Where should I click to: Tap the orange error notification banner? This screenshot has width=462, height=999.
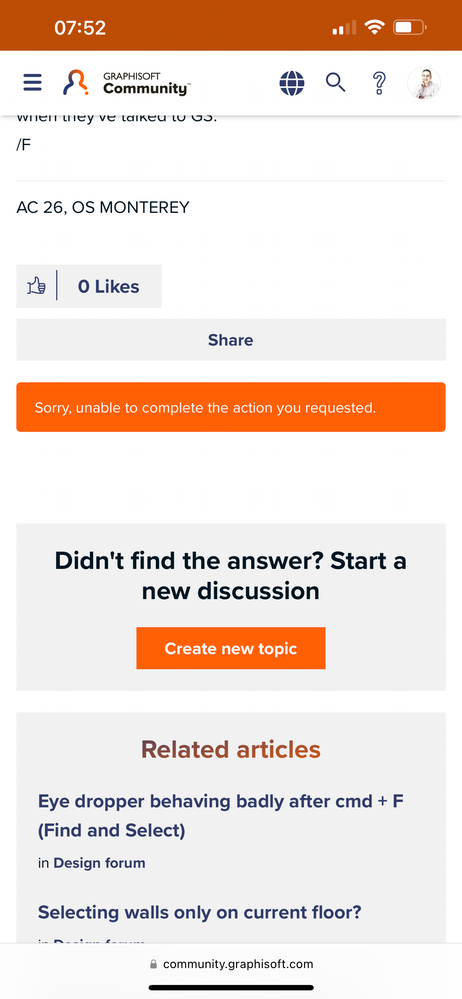(x=231, y=407)
